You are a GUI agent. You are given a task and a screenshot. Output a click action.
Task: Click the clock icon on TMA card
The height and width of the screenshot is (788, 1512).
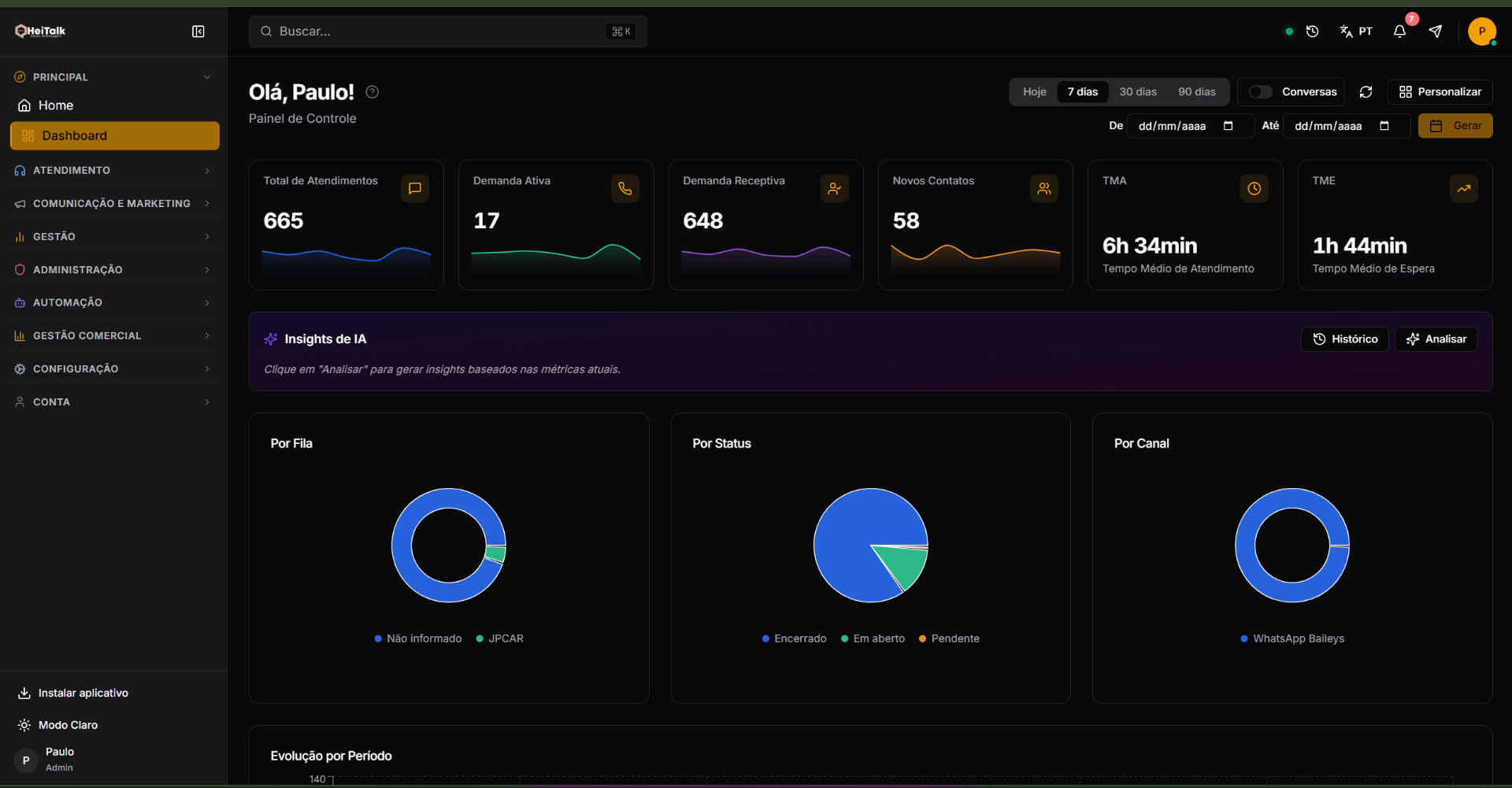[1254, 189]
